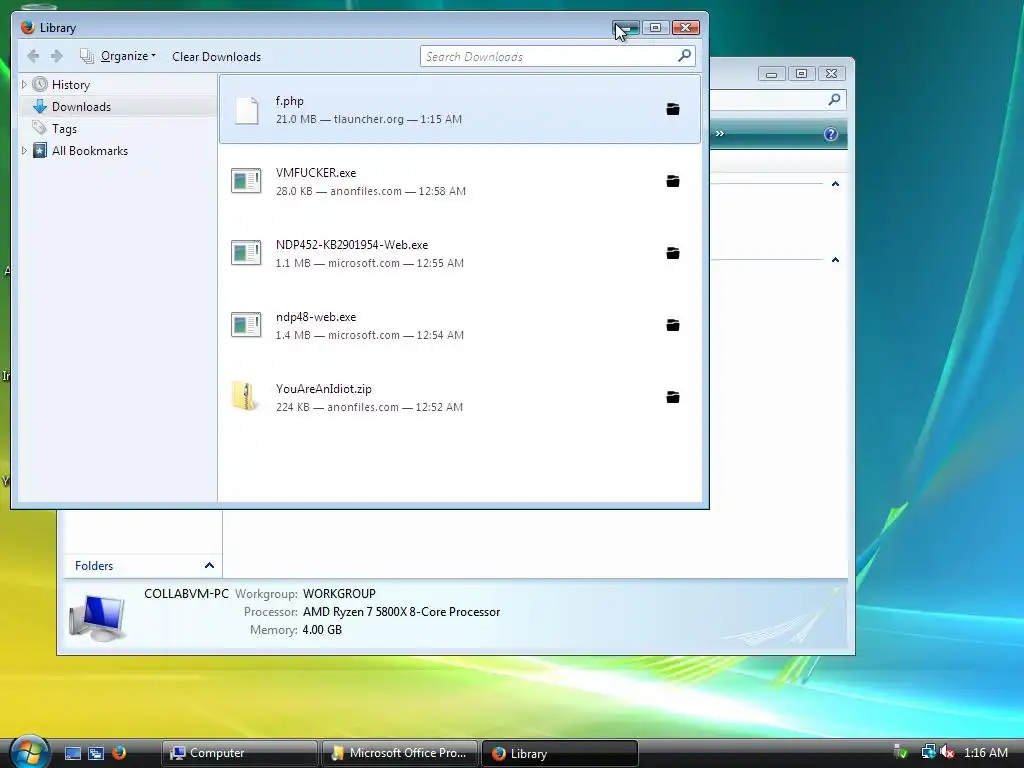The image size is (1024, 768).
Task: Expand the All Bookmarks tree node
Action: [x=24, y=150]
